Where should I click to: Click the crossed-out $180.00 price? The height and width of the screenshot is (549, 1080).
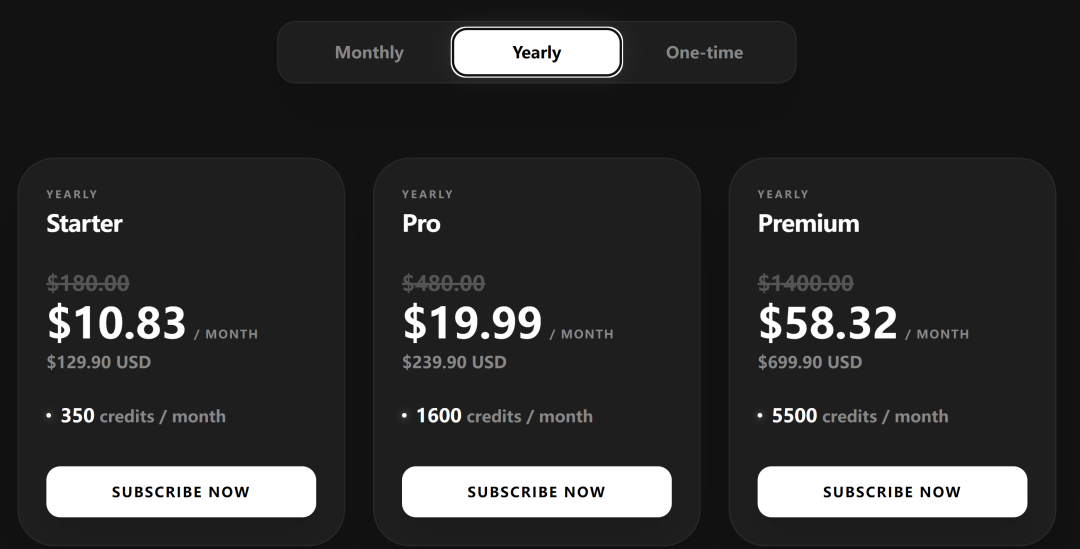(x=88, y=283)
